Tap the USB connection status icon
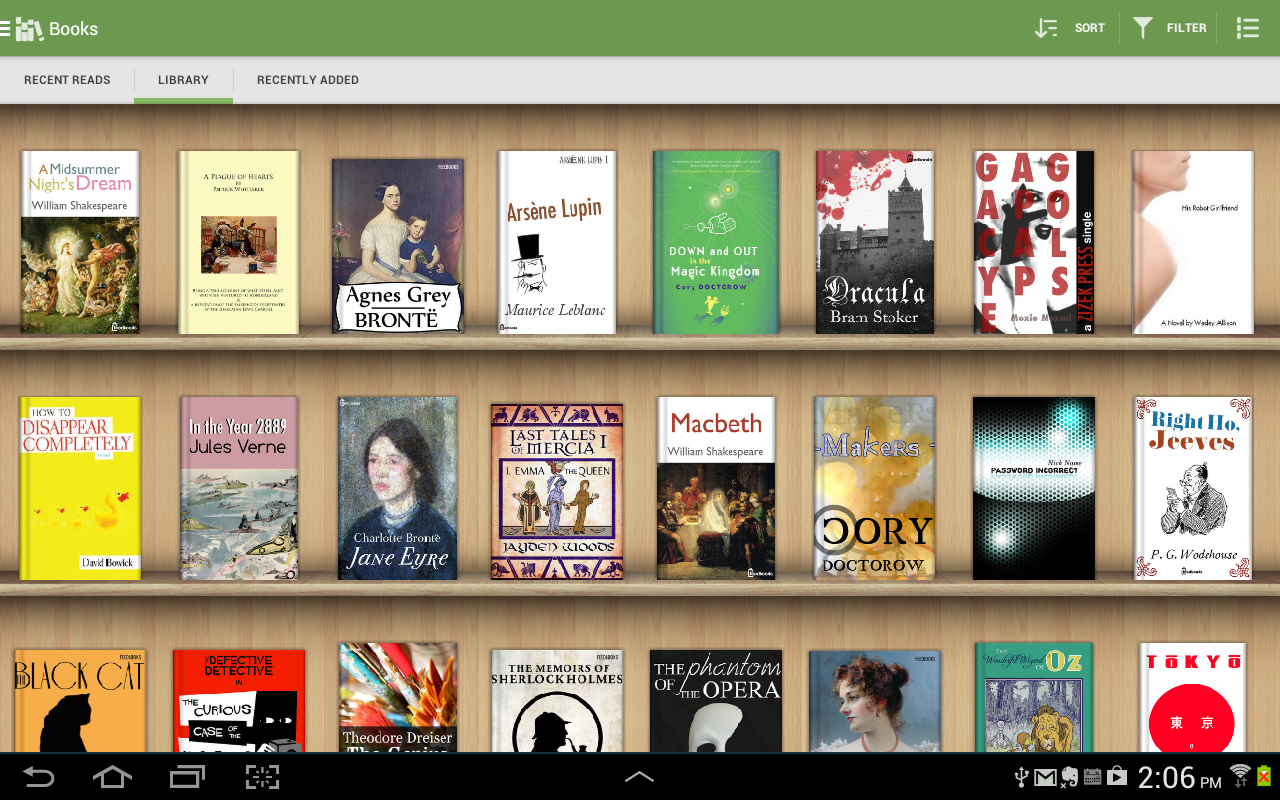Viewport: 1280px width, 800px height. 1021,777
